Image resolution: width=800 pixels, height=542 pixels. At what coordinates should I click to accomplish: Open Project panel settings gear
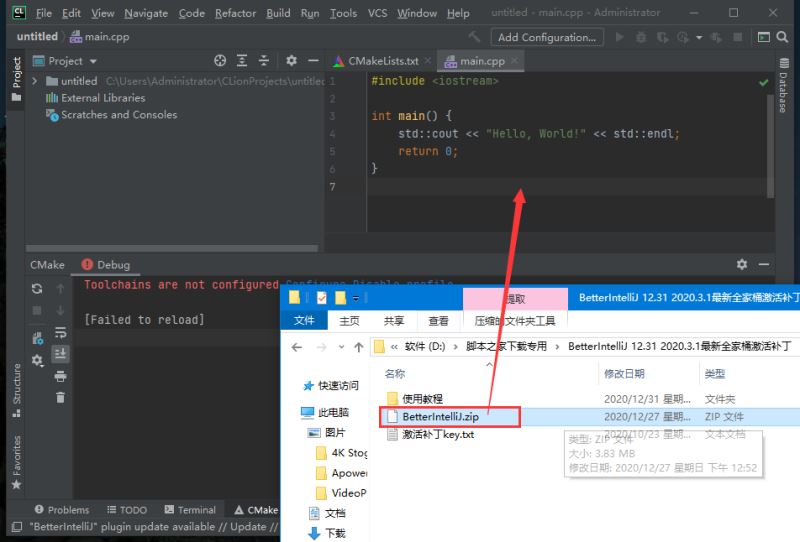pyautogui.click(x=291, y=61)
